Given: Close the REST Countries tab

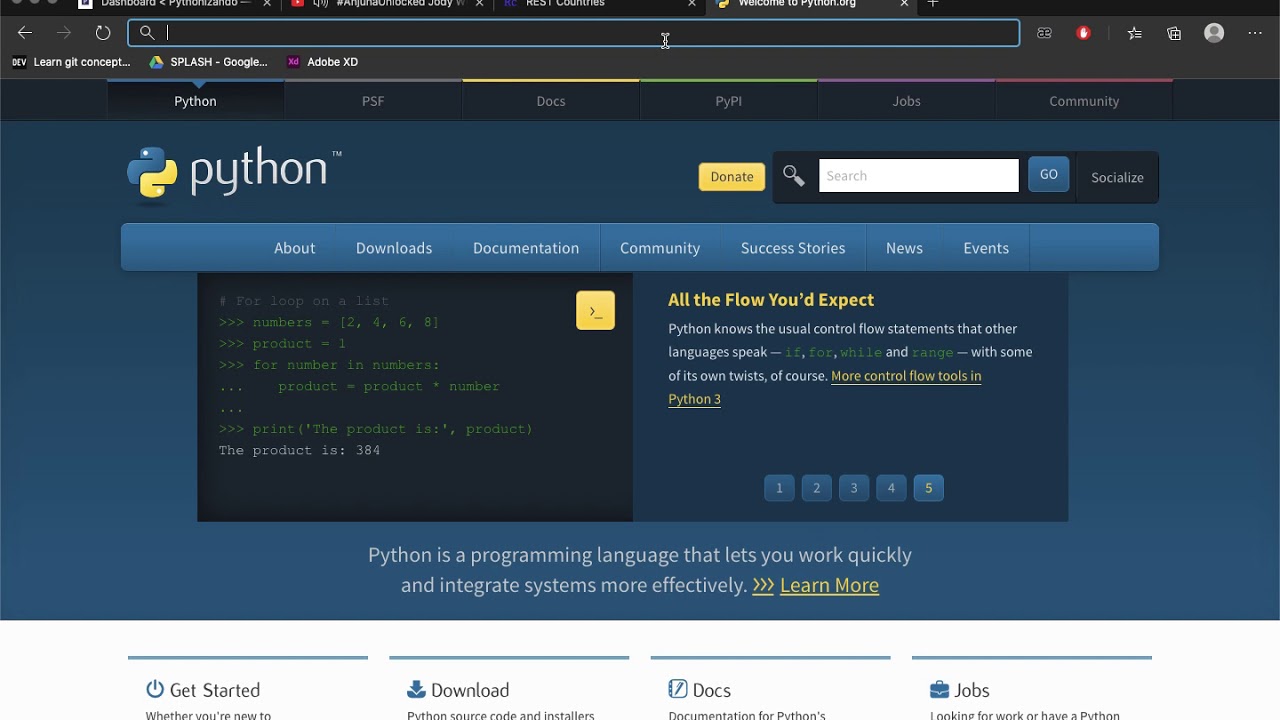Looking at the screenshot, I should click(x=691, y=4).
